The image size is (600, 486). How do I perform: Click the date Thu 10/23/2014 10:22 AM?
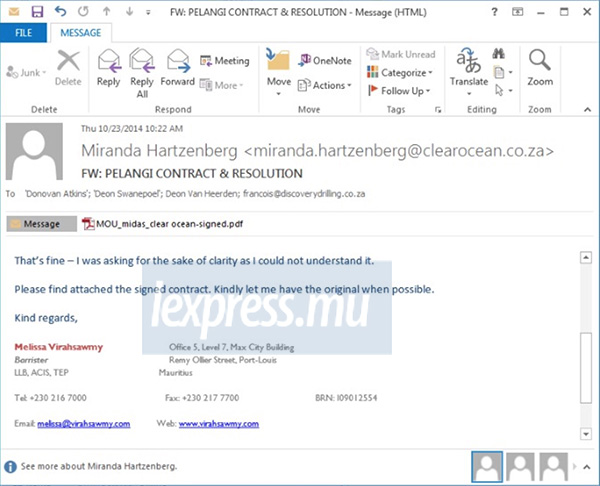coord(132,129)
